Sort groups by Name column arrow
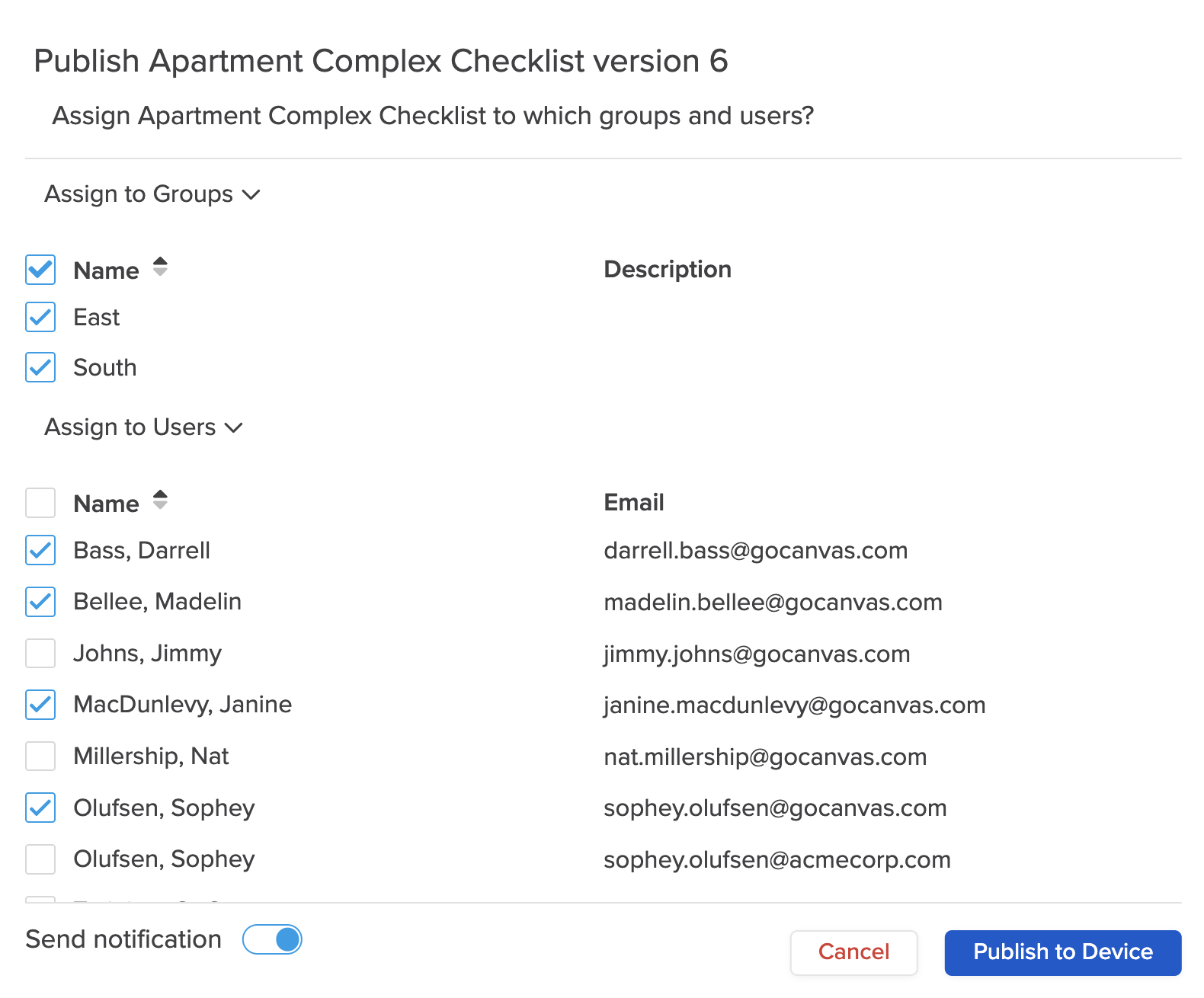The width and height of the screenshot is (1204, 998). 160,267
